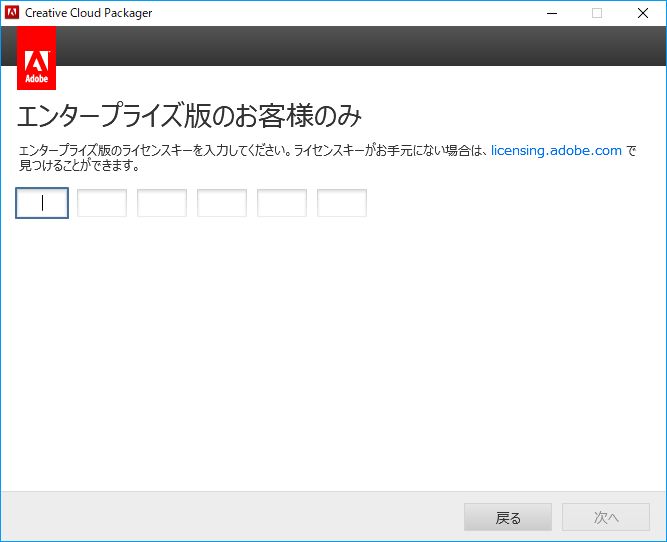Minimize the Creative Cloud Packager window

pos(552,13)
